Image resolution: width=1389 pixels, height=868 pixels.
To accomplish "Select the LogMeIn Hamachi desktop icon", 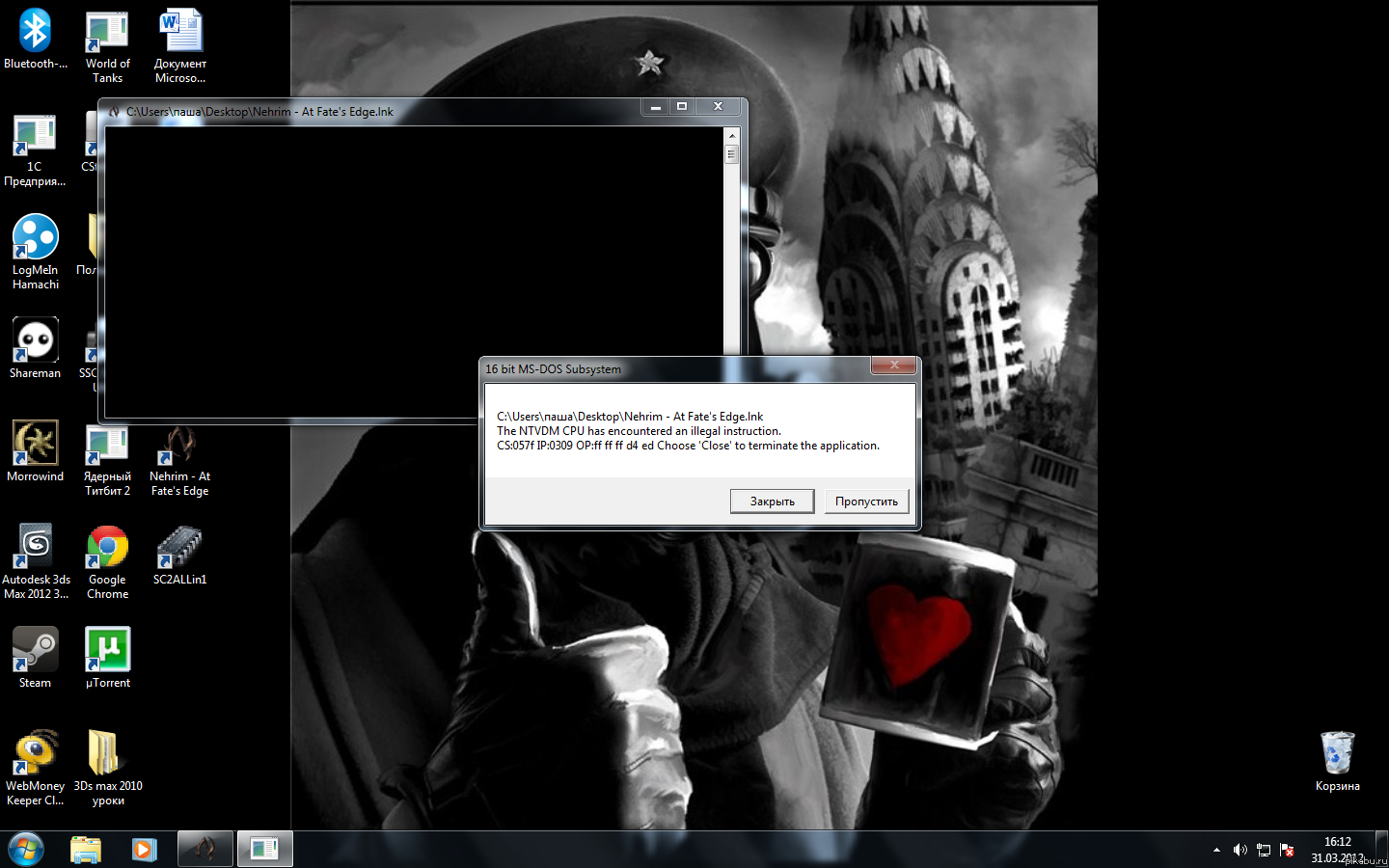I will 36,253.
